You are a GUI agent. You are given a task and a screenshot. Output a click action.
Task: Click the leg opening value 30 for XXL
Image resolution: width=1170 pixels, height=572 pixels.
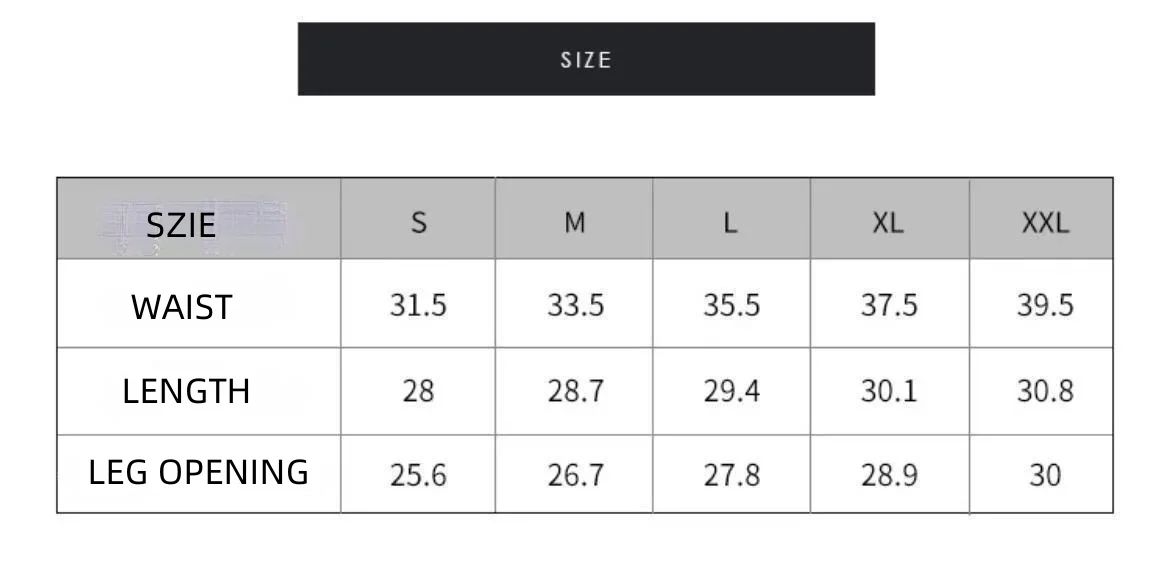1045,475
